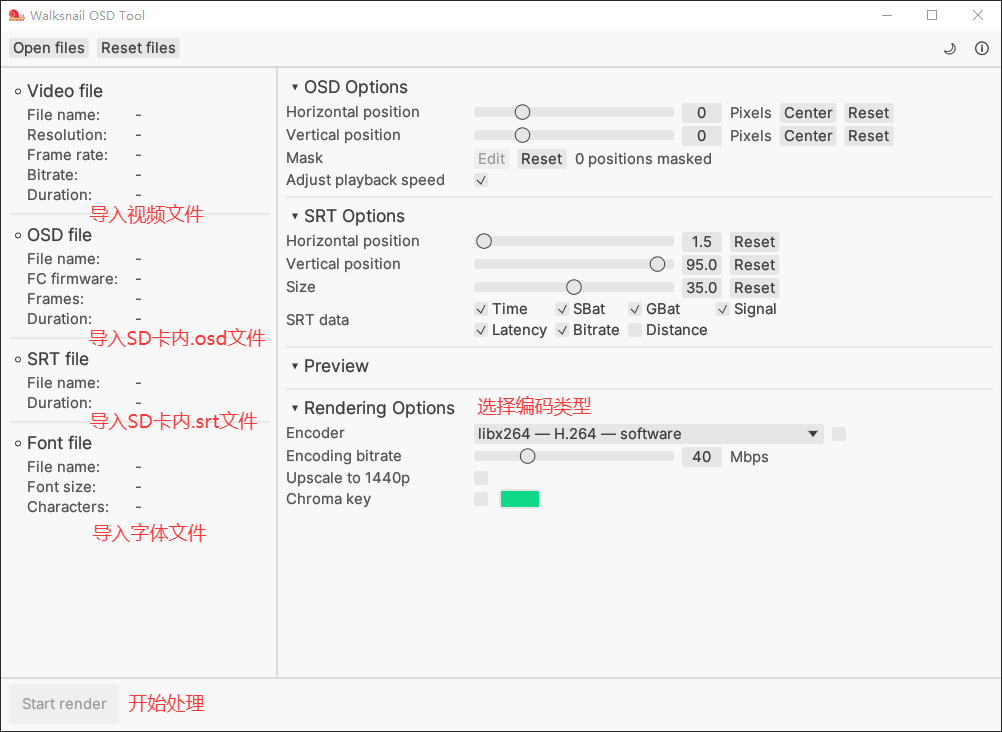Screen dimensions: 1002x732
Task: Click the SRT file heading
Action: point(58,359)
